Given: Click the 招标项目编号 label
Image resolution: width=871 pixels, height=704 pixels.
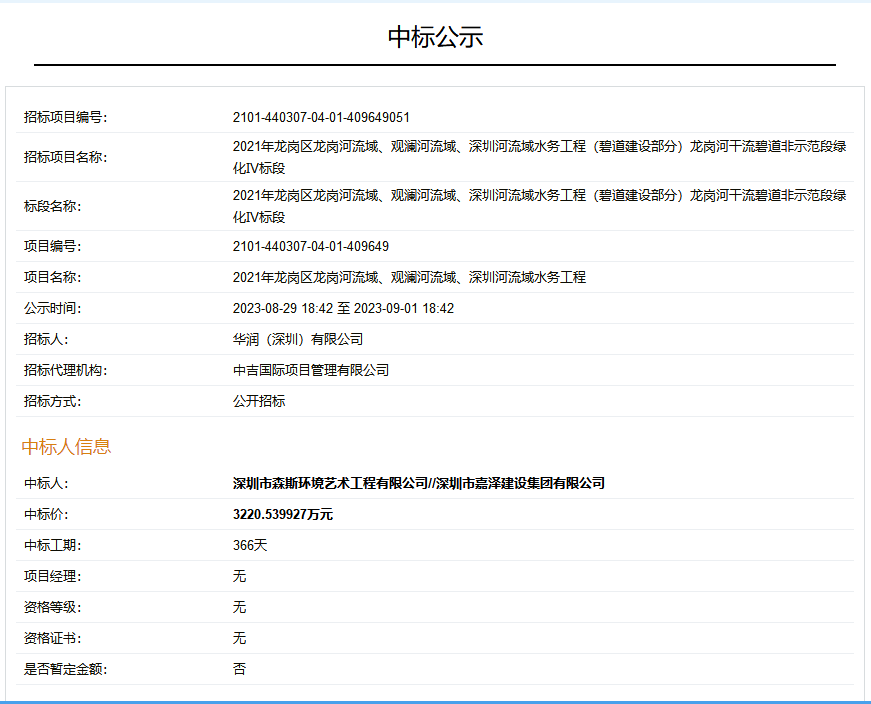Looking at the screenshot, I should tap(65, 117).
